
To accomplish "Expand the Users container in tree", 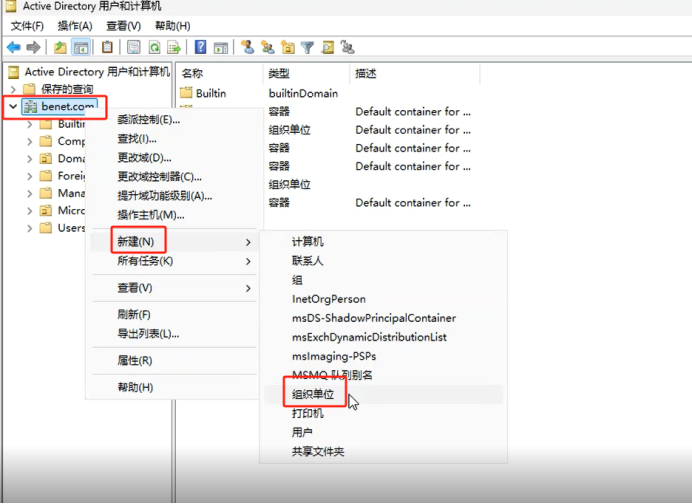I will point(30,228).
